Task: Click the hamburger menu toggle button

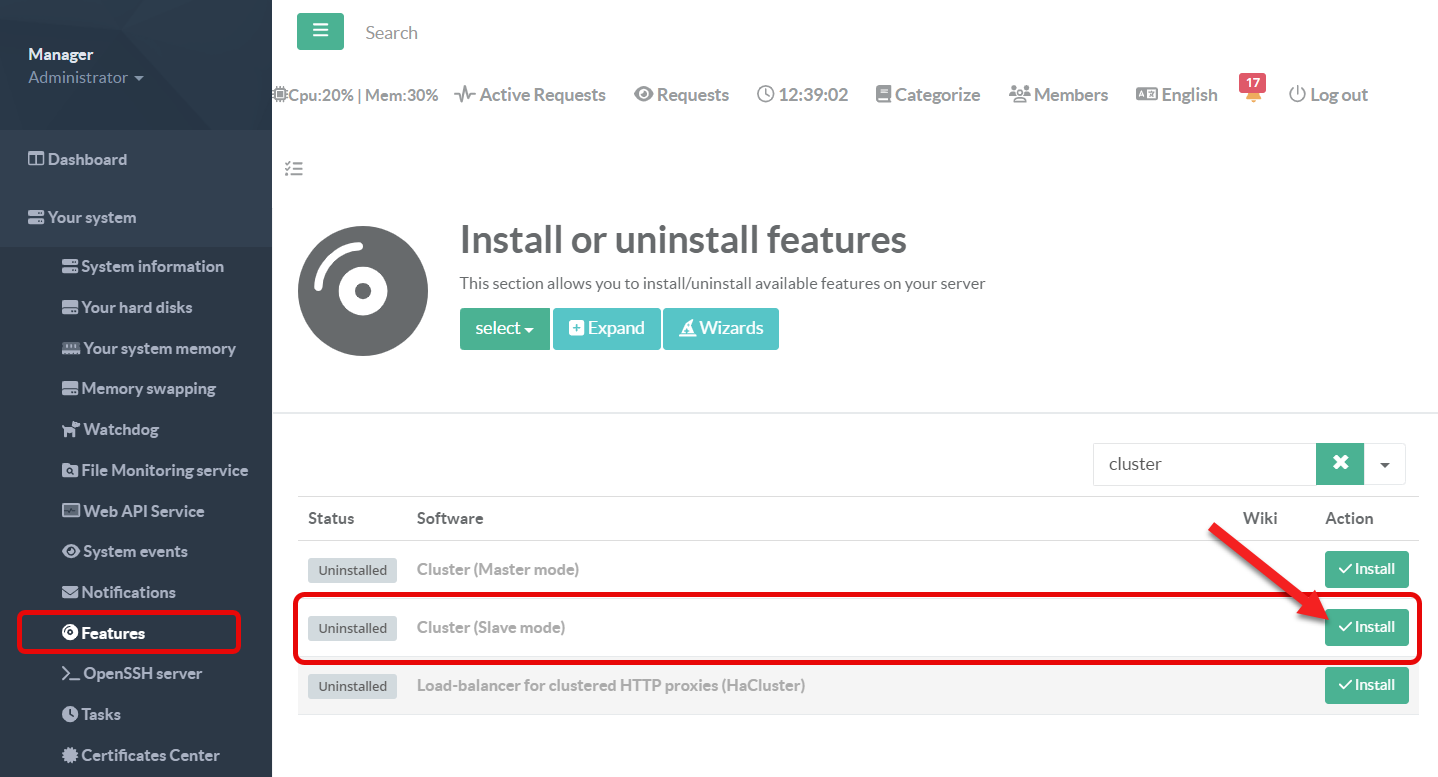Action: [x=320, y=31]
